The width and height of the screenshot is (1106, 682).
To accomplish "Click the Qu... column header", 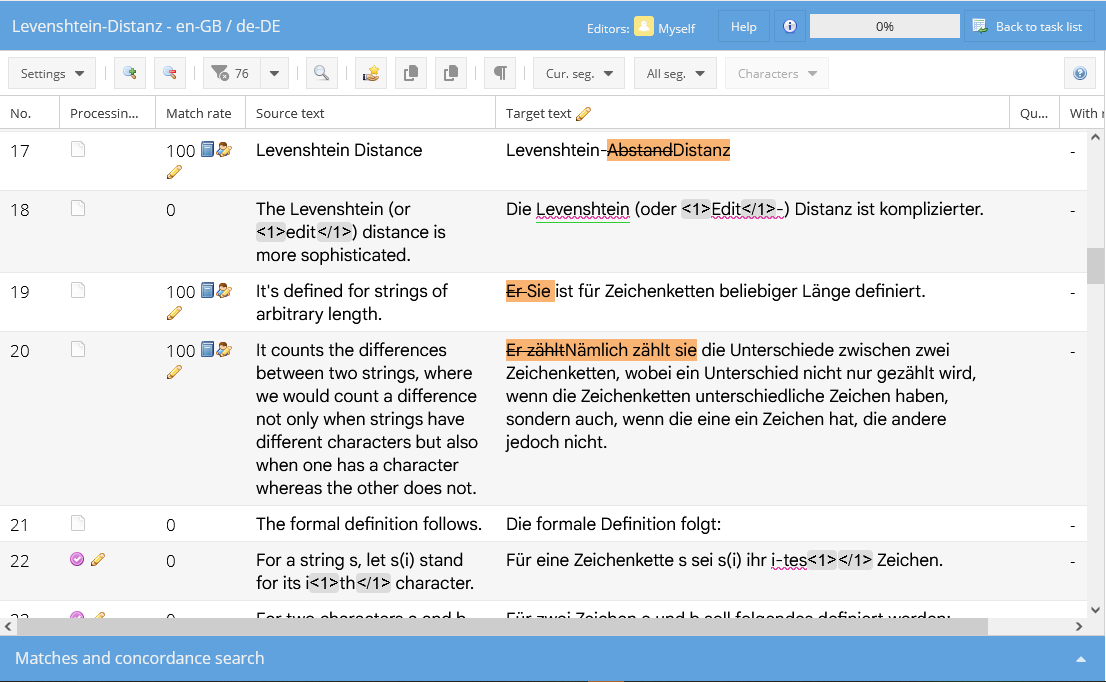I will pos(1034,114).
